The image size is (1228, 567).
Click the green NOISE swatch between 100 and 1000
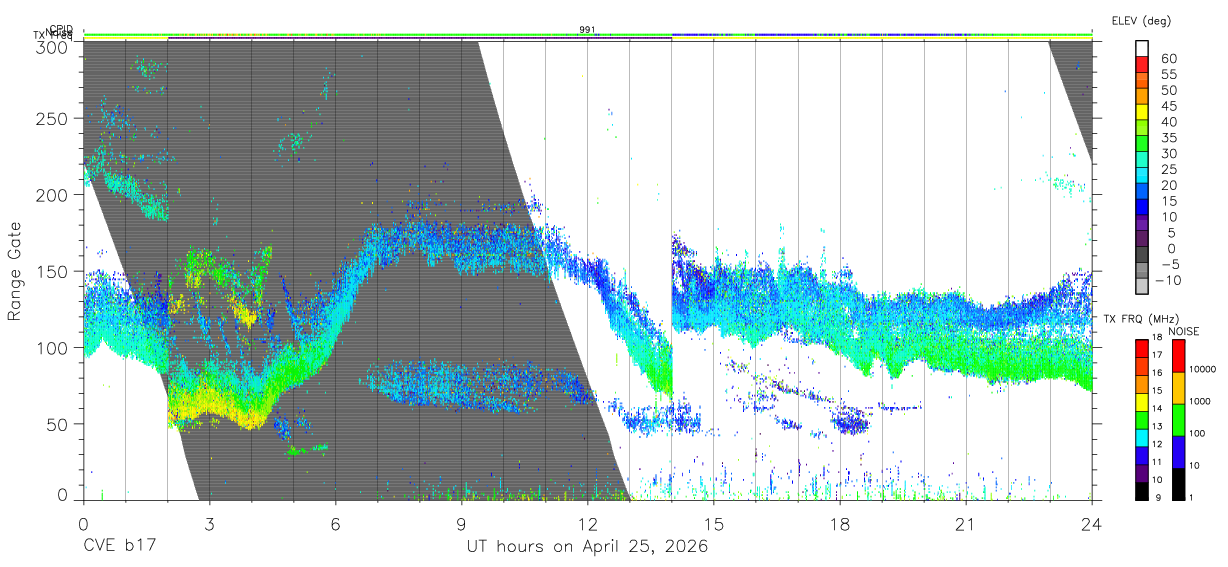click(x=1179, y=420)
